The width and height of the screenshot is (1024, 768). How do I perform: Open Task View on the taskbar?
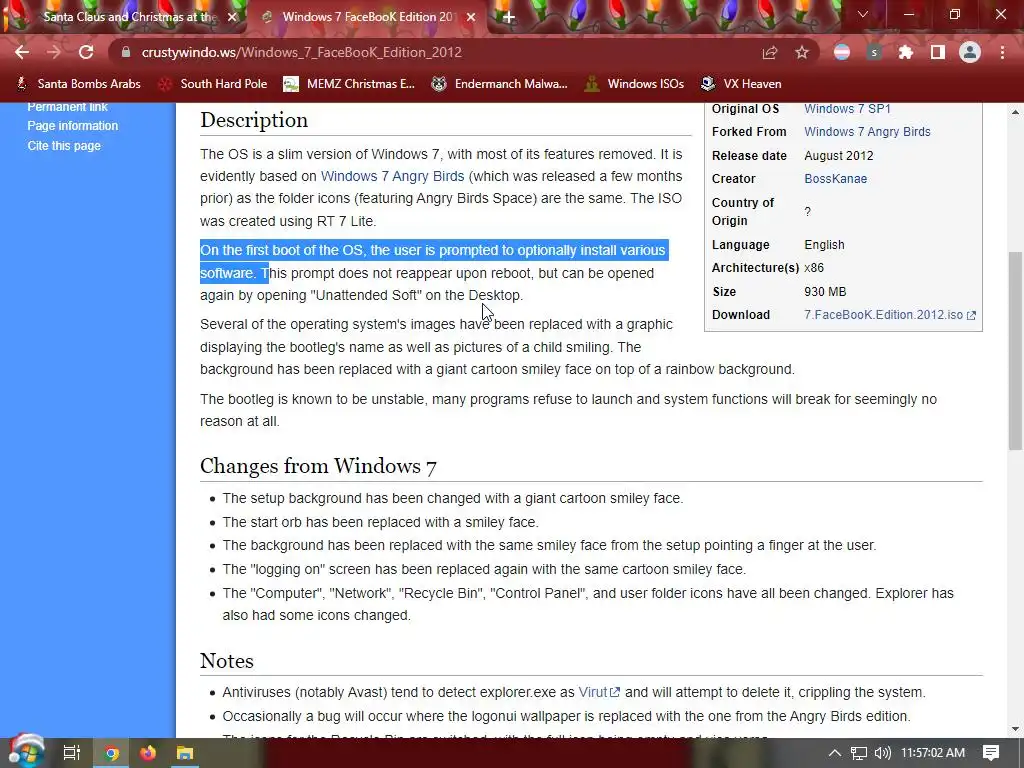(71, 753)
